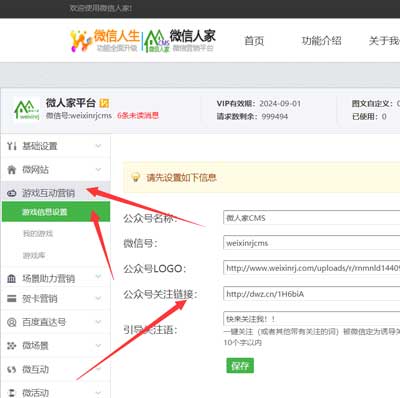Open the 首页 navigation item
This screenshot has width=400, height=398.
254,41
